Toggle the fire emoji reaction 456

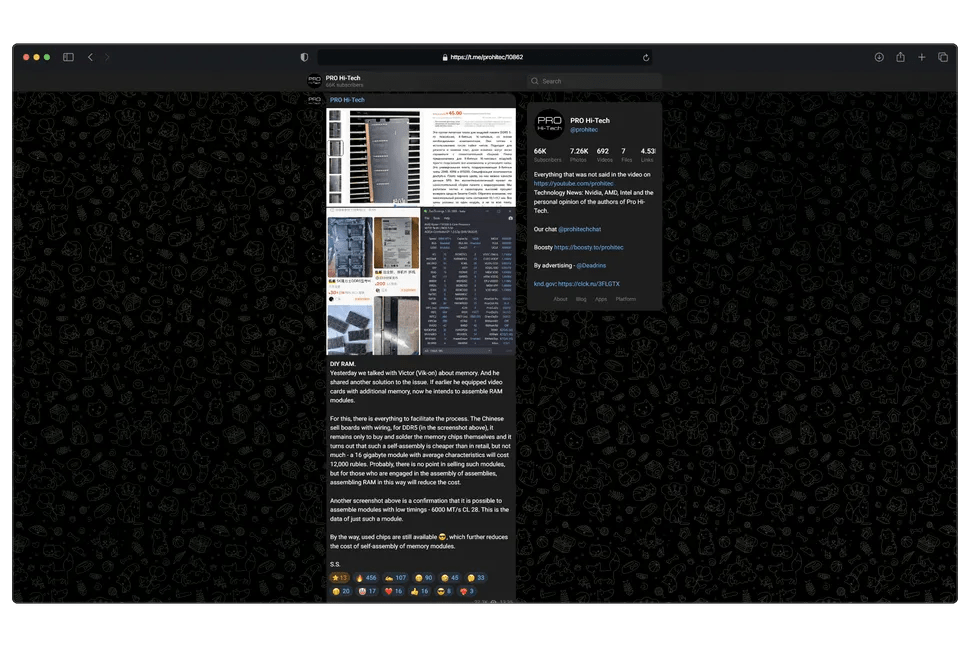[364, 577]
